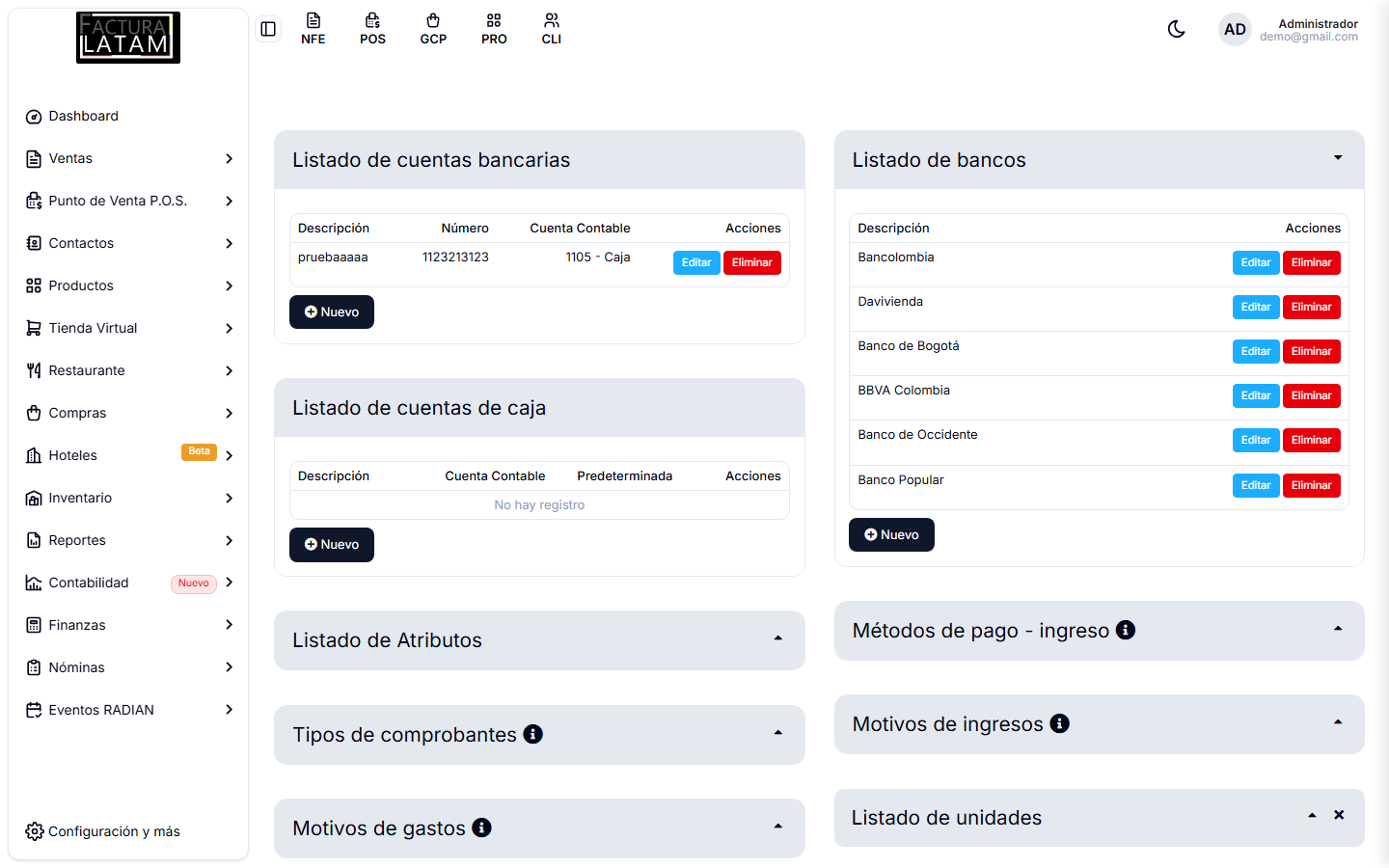Delete the Banco Popular entry
The width and height of the screenshot is (1389, 868).
[x=1312, y=485]
